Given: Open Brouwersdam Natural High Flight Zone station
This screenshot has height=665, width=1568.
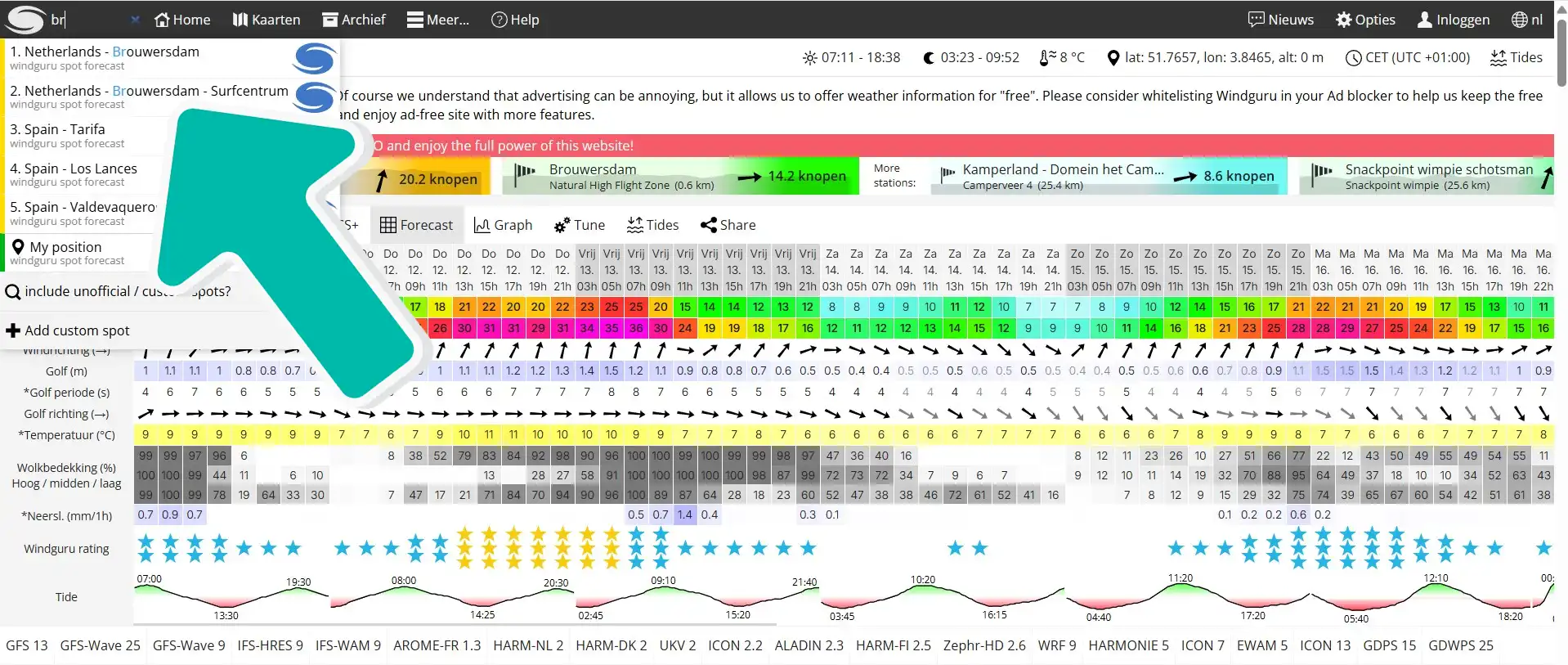Looking at the screenshot, I should click(680, 176).
